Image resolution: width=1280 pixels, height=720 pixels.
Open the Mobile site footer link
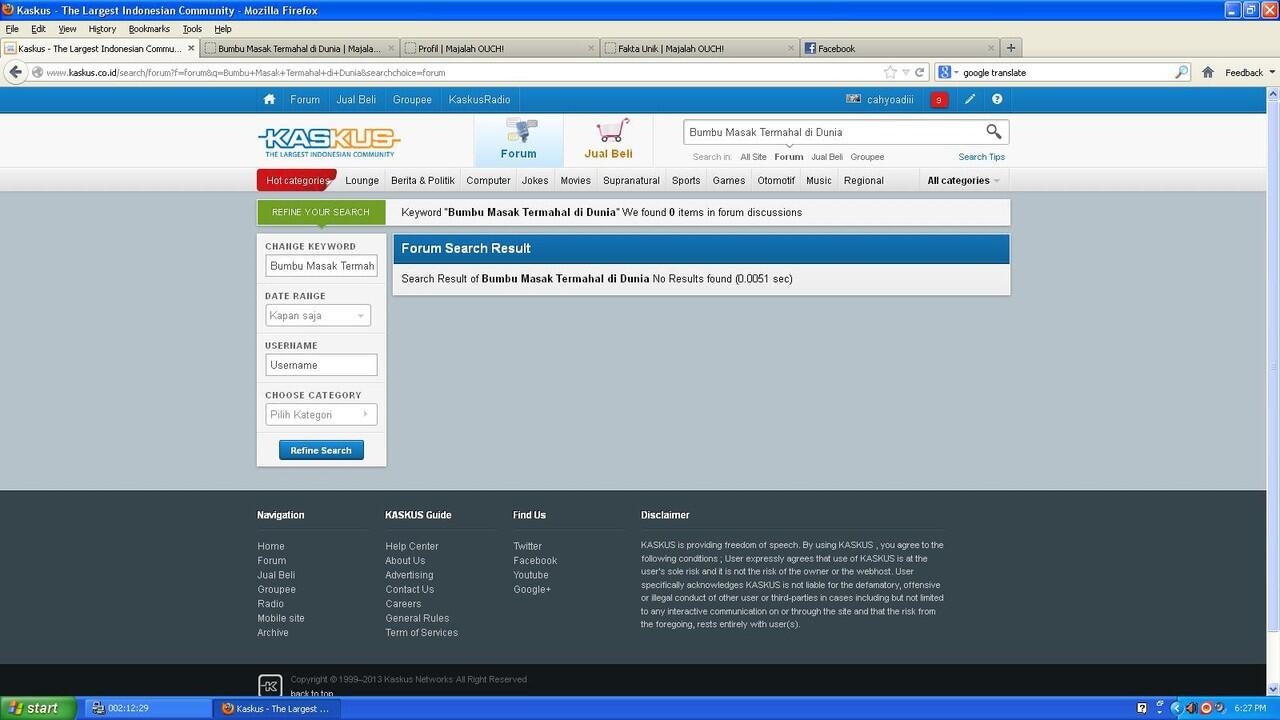281,618
